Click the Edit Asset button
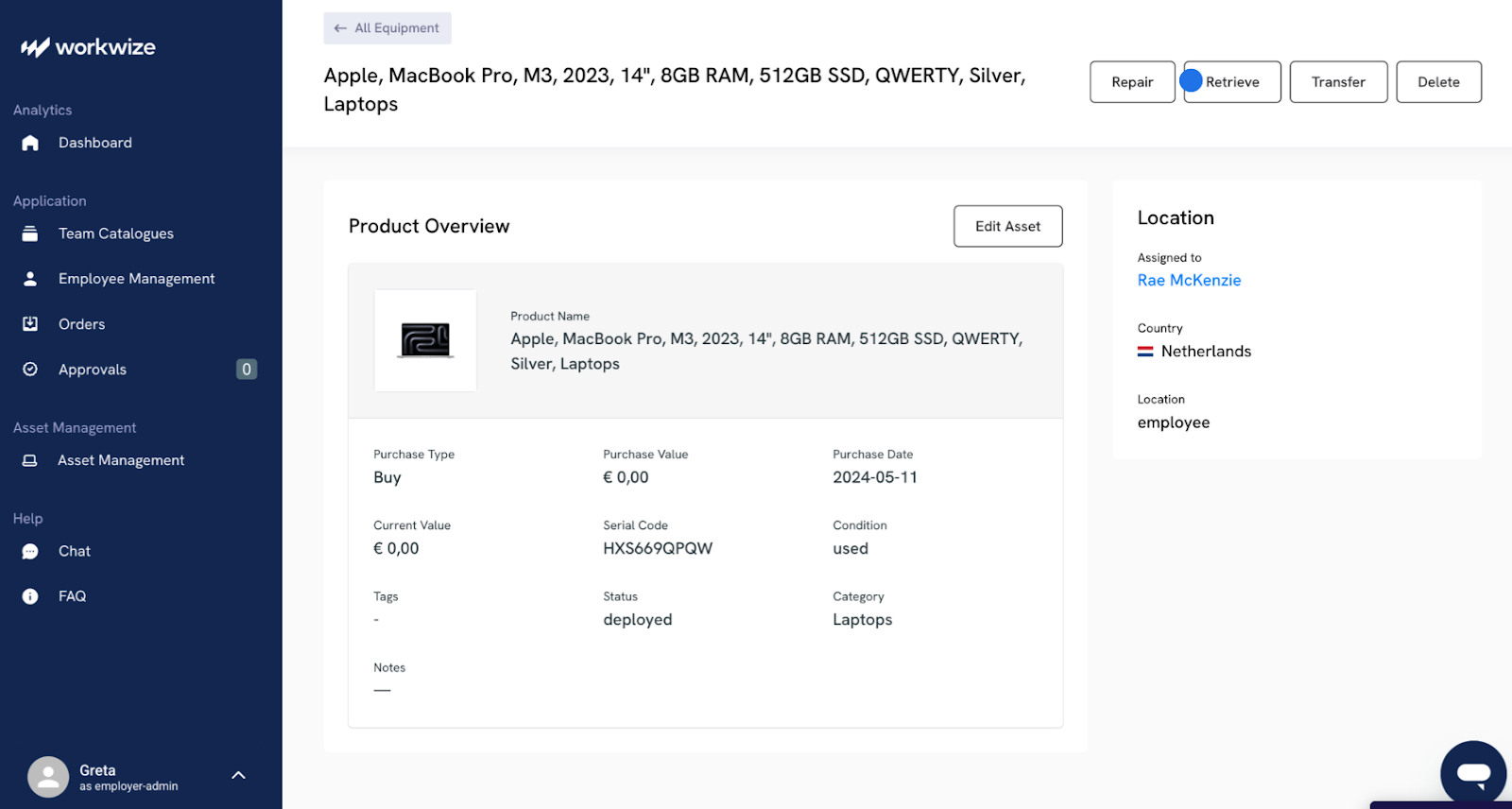 (1007, 227)
